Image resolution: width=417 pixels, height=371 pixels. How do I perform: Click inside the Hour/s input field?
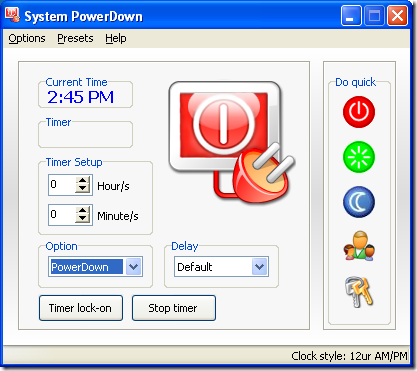pyautogui.click(x=62, y=185)
